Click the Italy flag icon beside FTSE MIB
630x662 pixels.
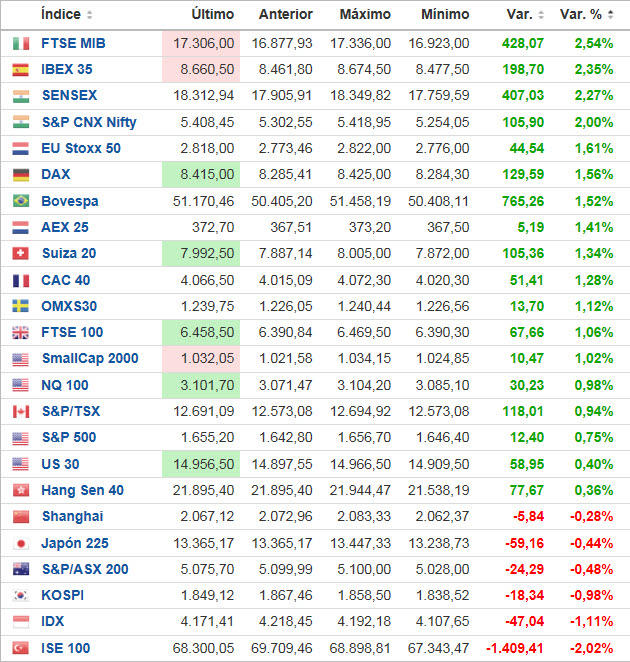point(20,44)
